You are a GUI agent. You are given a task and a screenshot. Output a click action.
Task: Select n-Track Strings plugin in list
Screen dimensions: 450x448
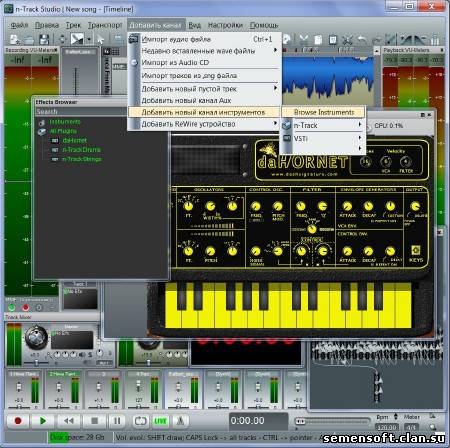82,159
